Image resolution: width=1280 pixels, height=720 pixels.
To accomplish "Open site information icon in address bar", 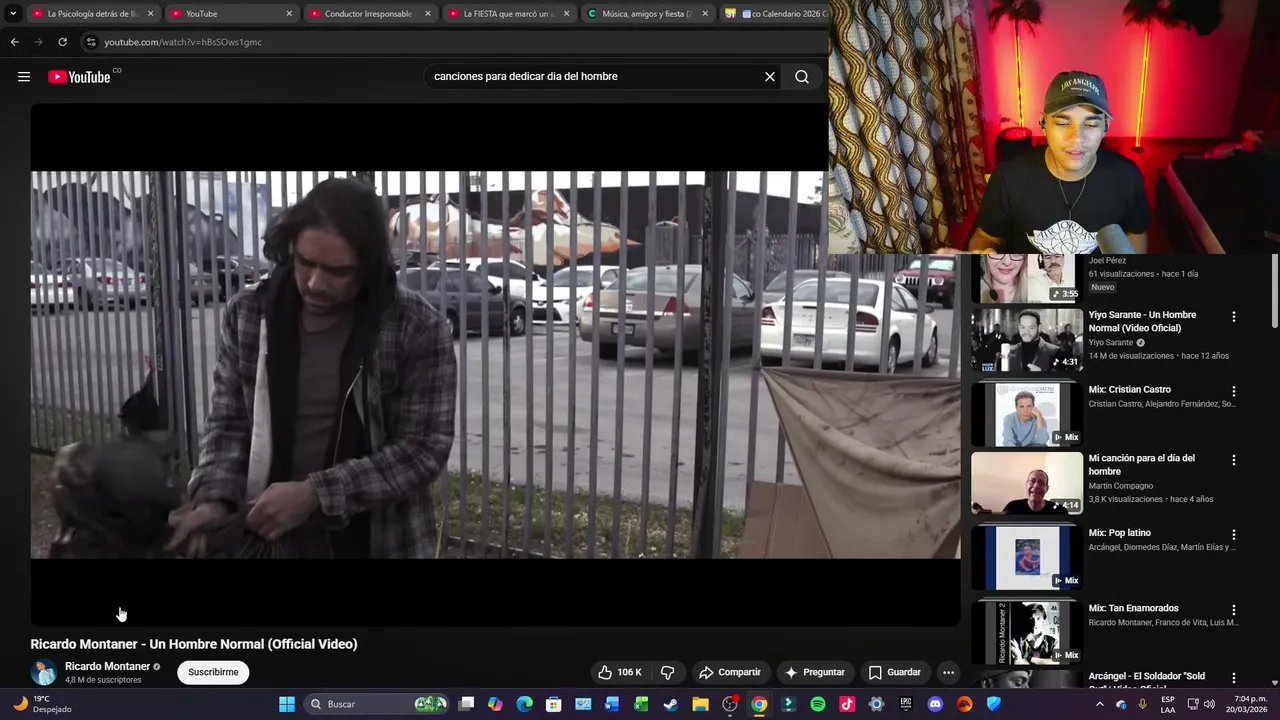I will (91, 42).
